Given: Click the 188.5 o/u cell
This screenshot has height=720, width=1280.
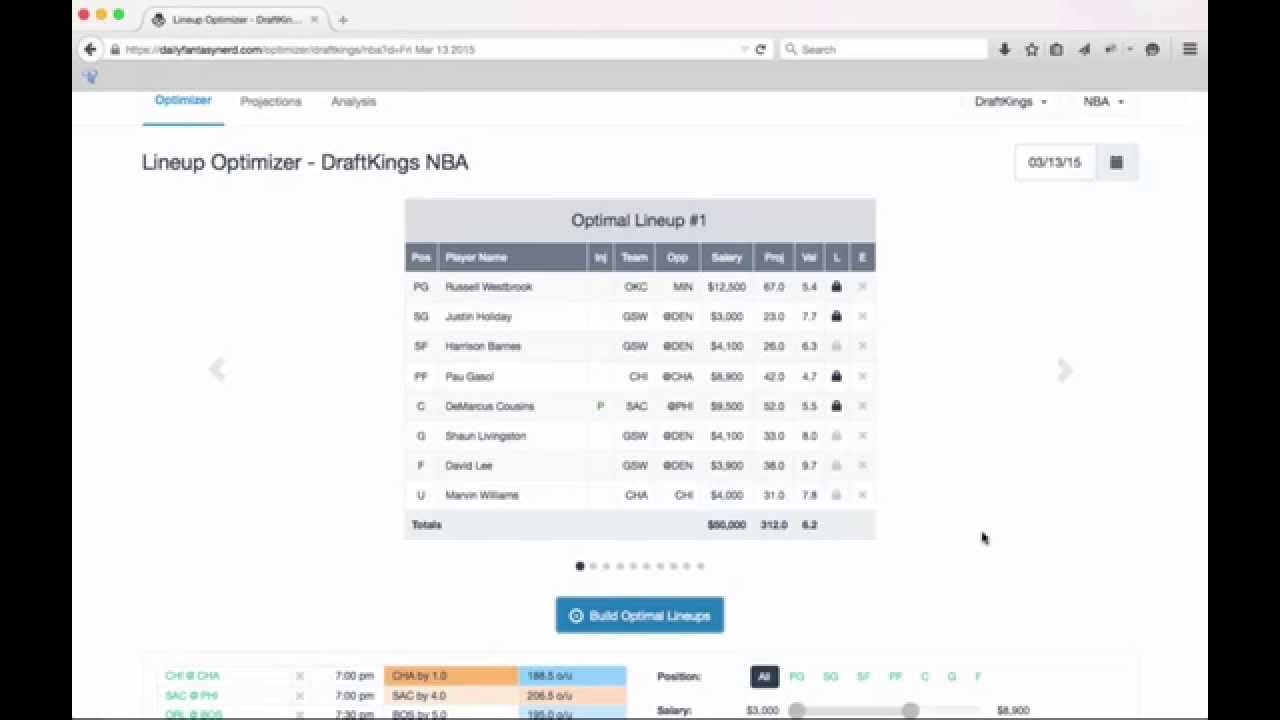Looking at the screenshot, I should (573, 676).
